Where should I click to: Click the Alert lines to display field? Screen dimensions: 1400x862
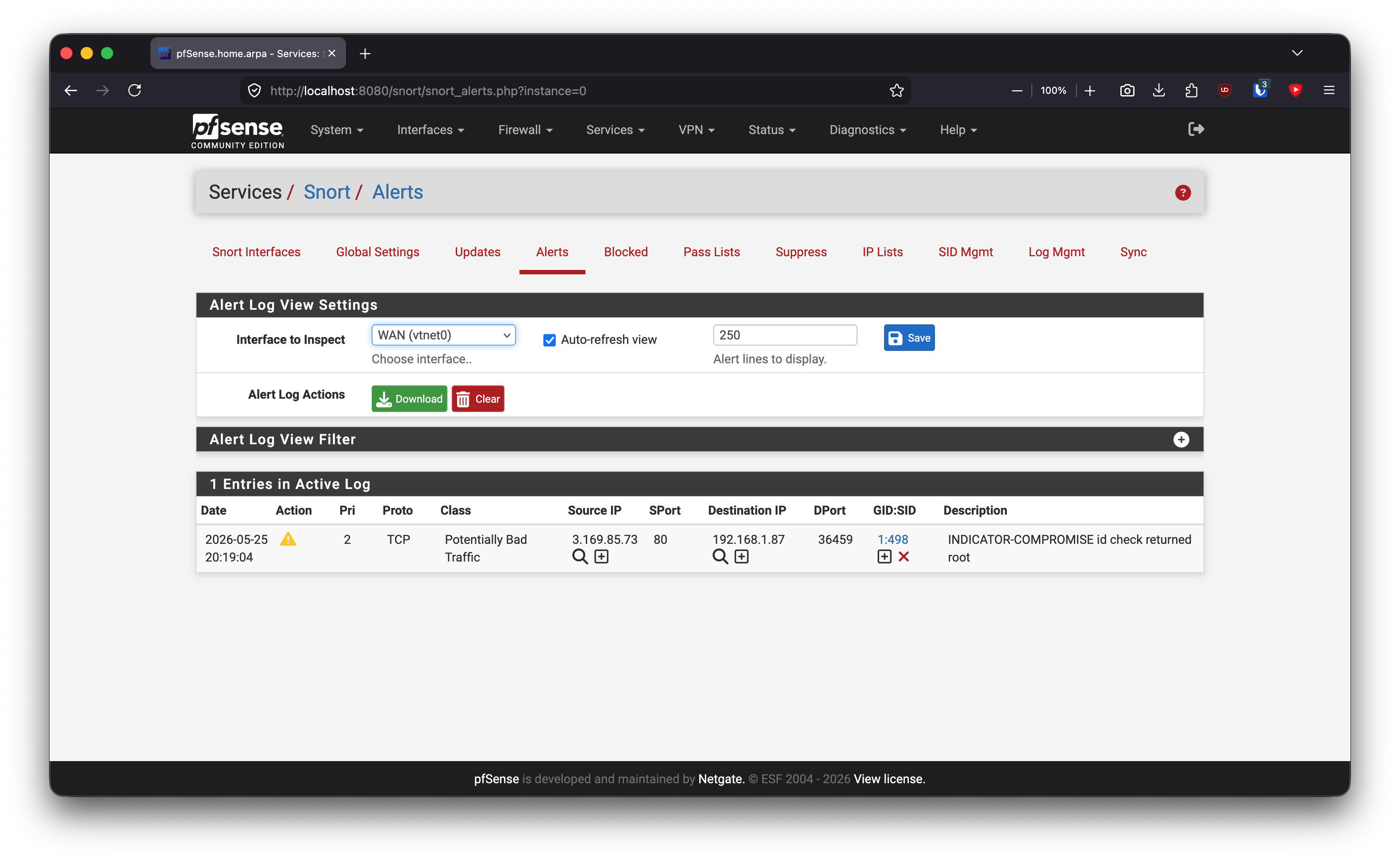point(785,335)
